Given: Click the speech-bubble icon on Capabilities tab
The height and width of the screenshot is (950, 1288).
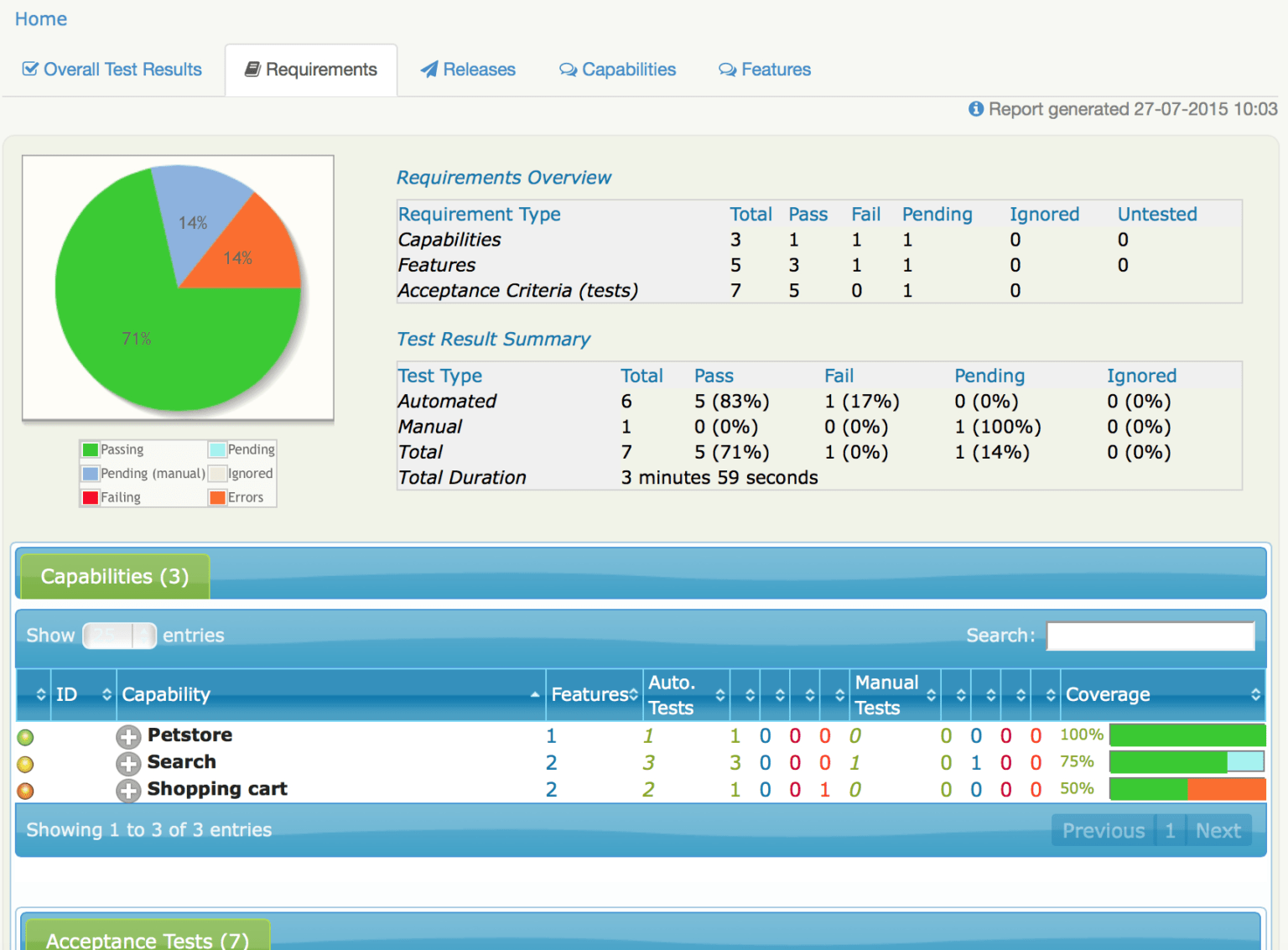Looking at the screenshot, I should (568, 69).
